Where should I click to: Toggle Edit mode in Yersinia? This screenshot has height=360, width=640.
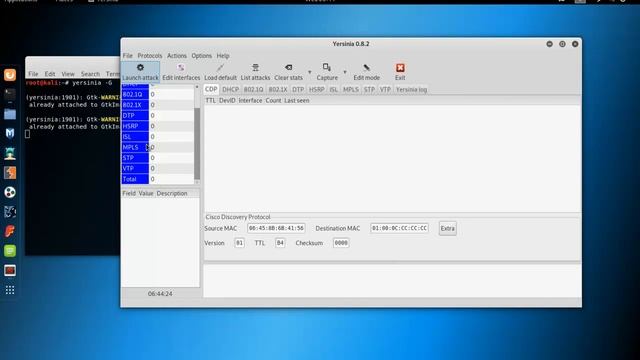(367, 72)
